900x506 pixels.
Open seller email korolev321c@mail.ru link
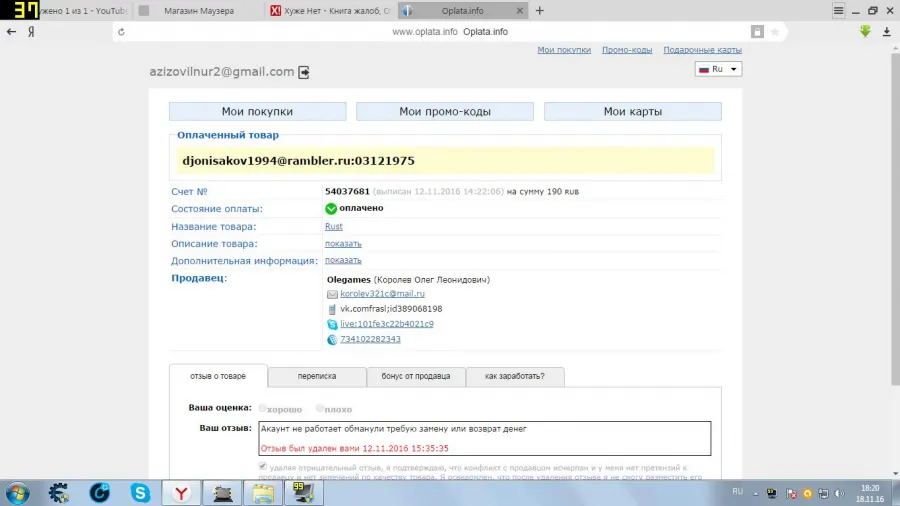coord(382,294)
